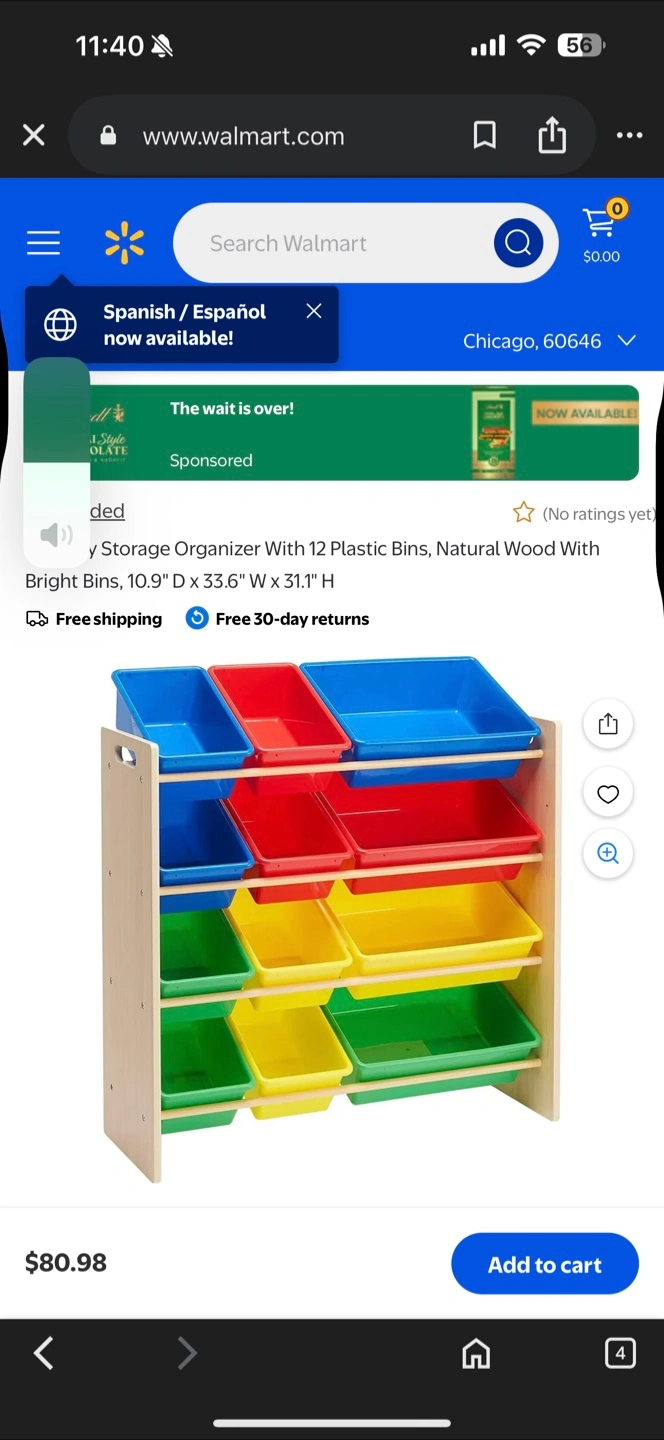664x1440 pixels.
Task: Tap the blue search magnifier button
Action: click(x=518, y=243)
